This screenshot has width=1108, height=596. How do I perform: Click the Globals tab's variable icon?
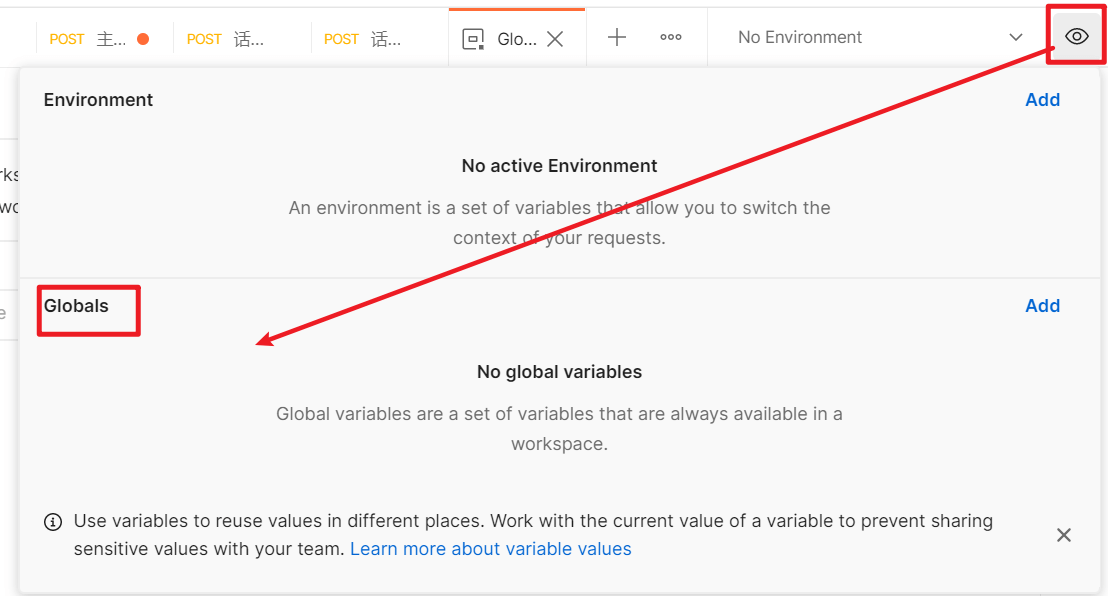click(x=473, y=39)
